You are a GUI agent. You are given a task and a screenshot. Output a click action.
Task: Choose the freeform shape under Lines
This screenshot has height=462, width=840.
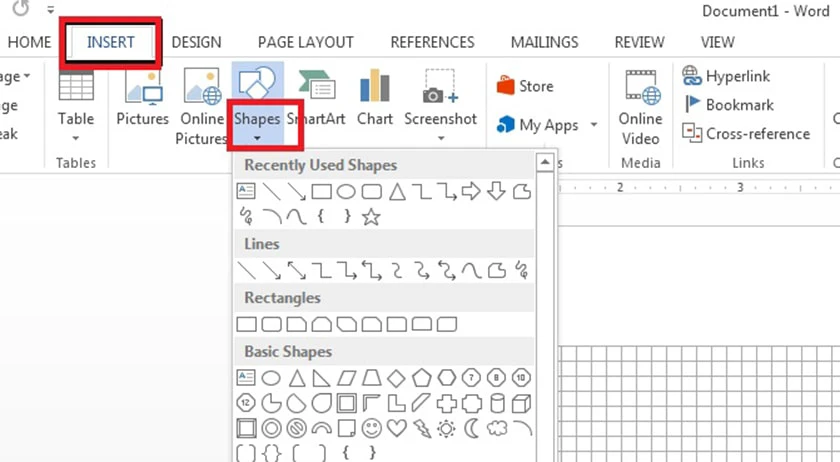497,271
